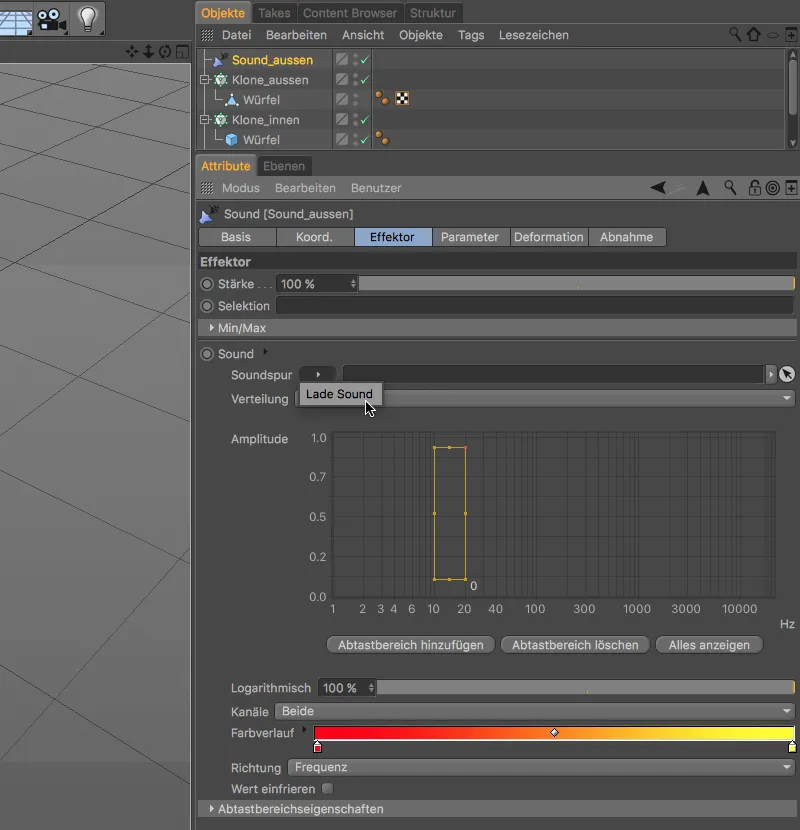Click the new manager plus icon in Attributes
Viewport: 800px width, 830px height.
(x=791, y=188)
